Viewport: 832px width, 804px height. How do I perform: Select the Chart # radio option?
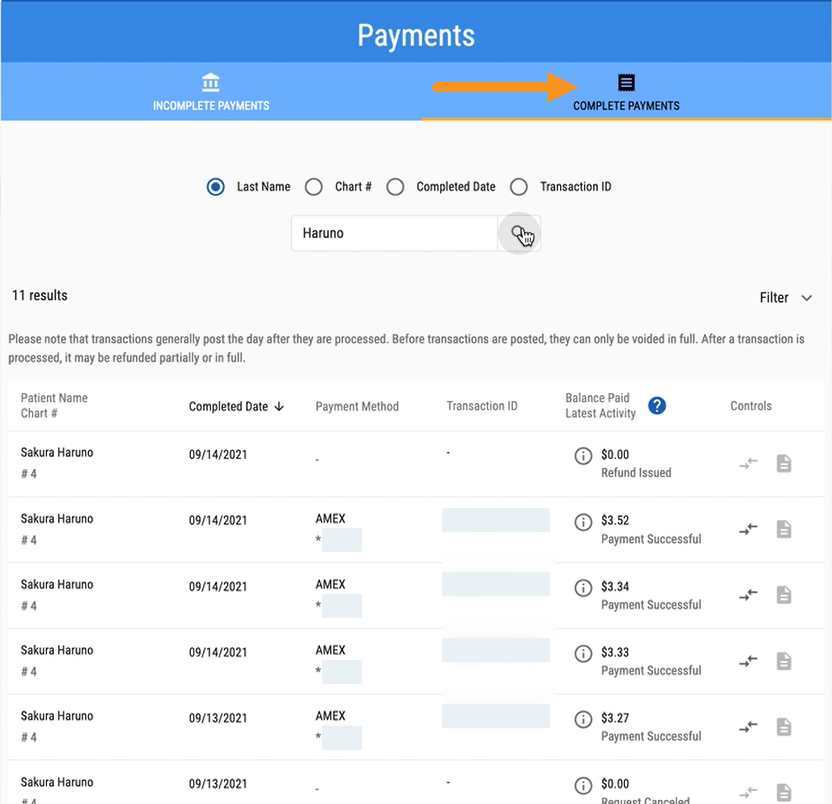(x=314, y=187)
